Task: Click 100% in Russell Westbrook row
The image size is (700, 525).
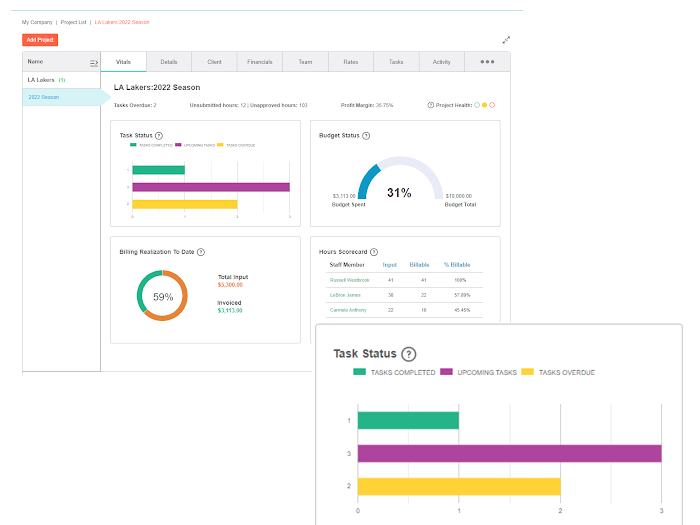Action: click(x=460, y=280)
